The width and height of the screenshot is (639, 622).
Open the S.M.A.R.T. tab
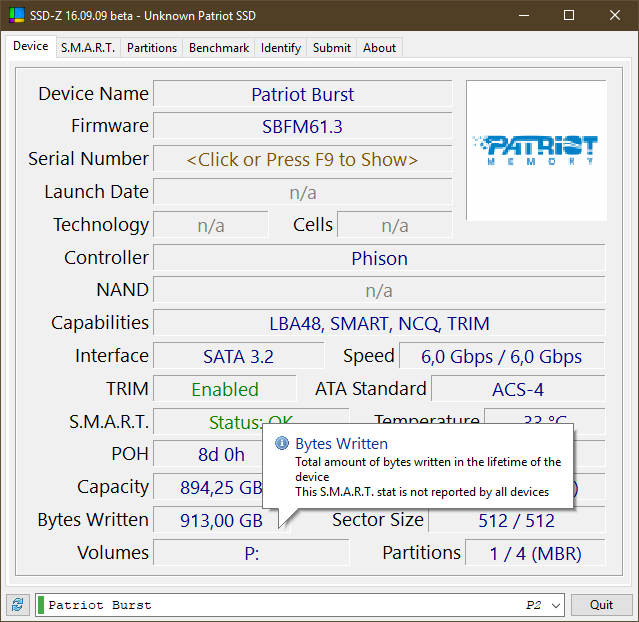point(88,48)
